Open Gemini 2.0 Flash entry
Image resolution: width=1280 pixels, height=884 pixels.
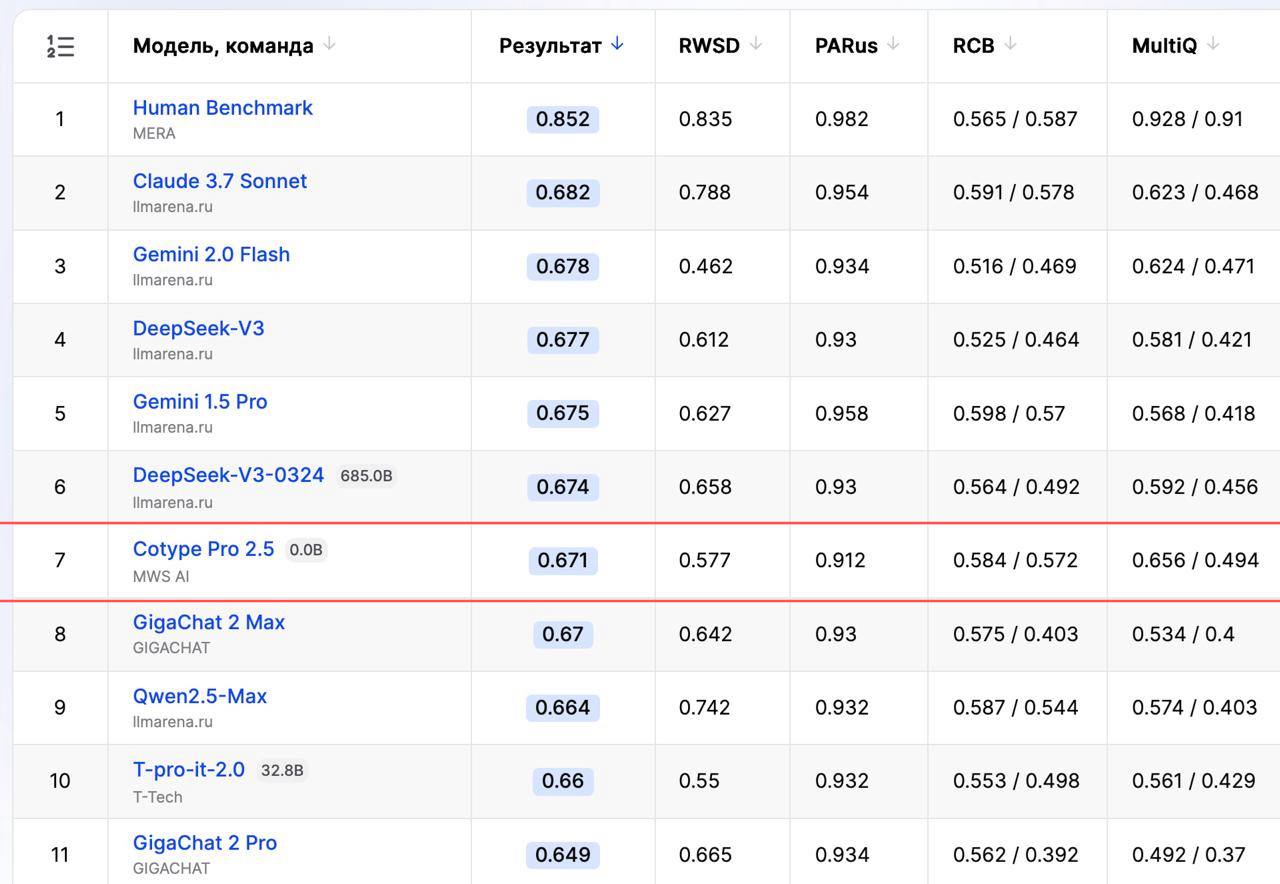(x=211, y=254)
